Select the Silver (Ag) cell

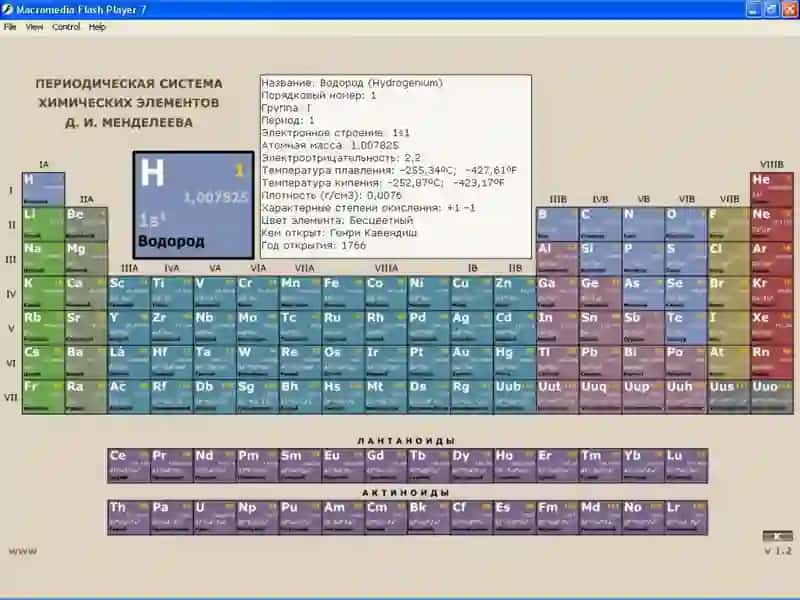pos(472,328)
